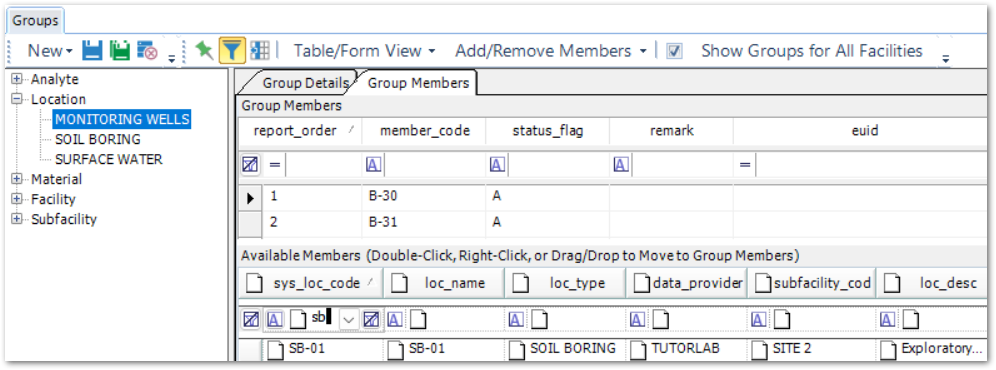Open the Table/Form View dropdown

pos(365,51)
